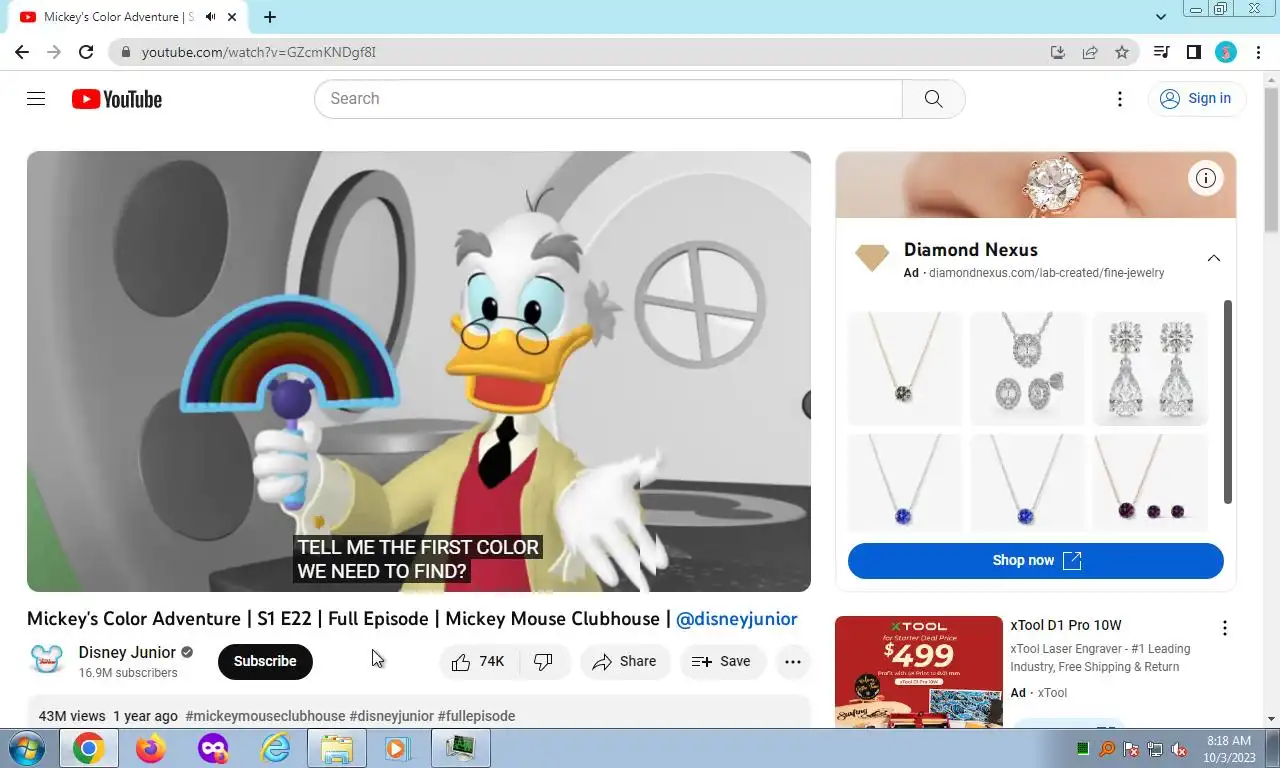Switch to Chrome on the taskbar

(x=88, y=748)
